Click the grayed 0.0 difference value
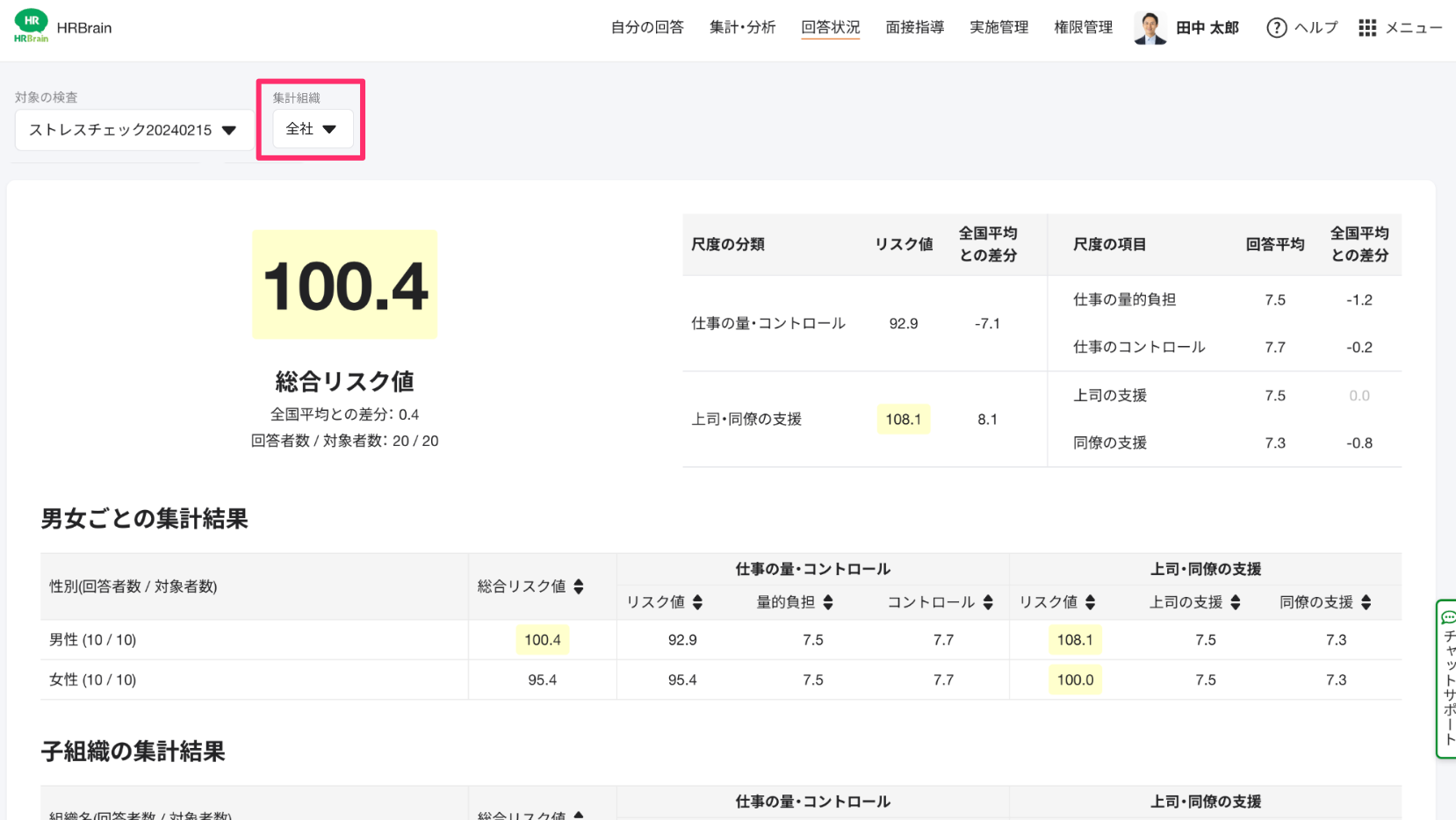 coord(1359,395)
